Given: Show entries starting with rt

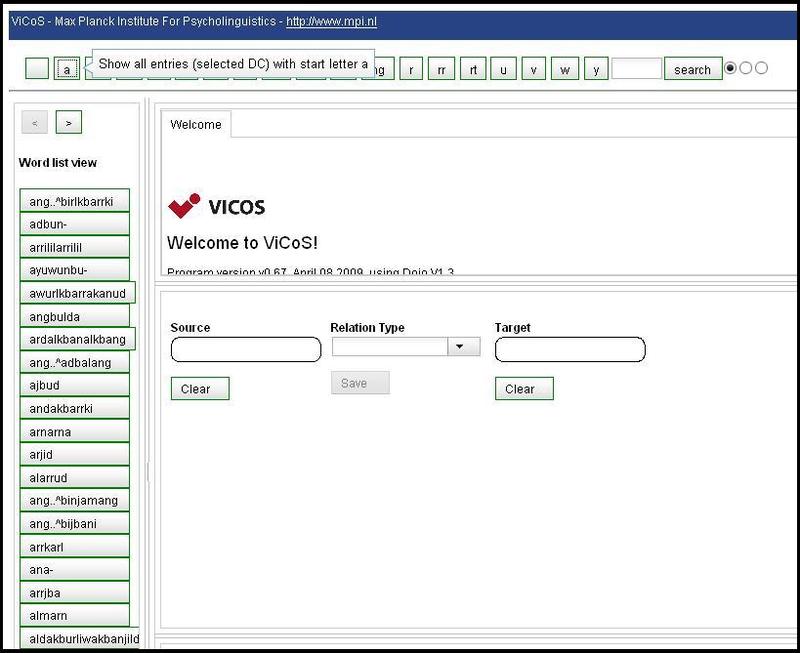Looking at the screenshot, I should click(x=473, y=68).
